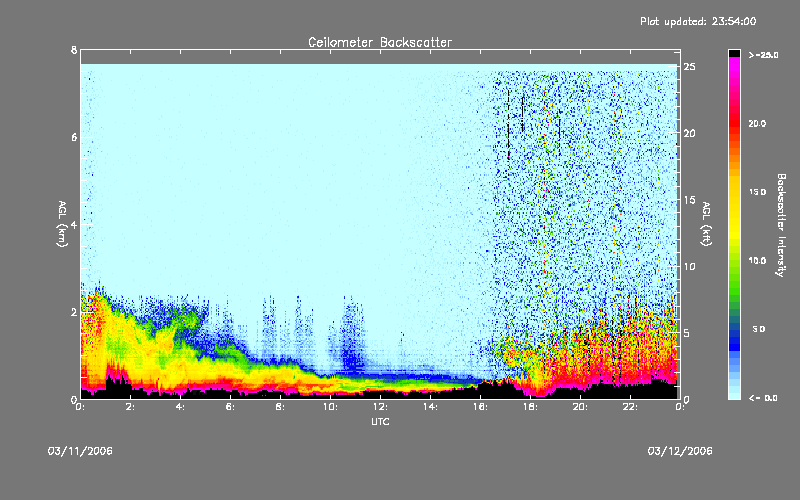Click the "14:" hour tick on UTC axis
This screenshot has width=800, height=500.
coord(430,407)
